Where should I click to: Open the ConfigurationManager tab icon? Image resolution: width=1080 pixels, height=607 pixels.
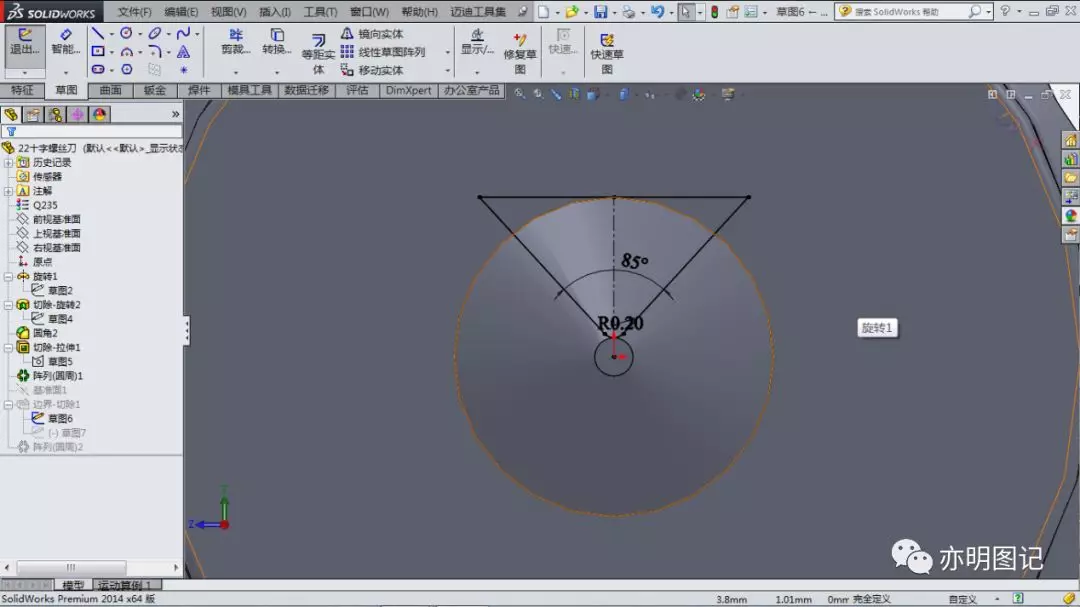pos(55,114)
